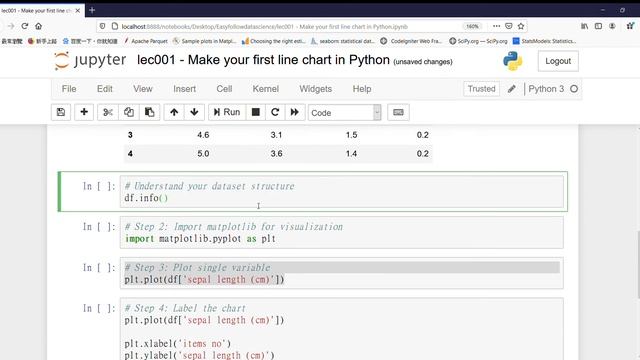The width and height of the screenshot is (640, 360).
Task: Copy selected cells icon
Action: click(x=129, y=112)
